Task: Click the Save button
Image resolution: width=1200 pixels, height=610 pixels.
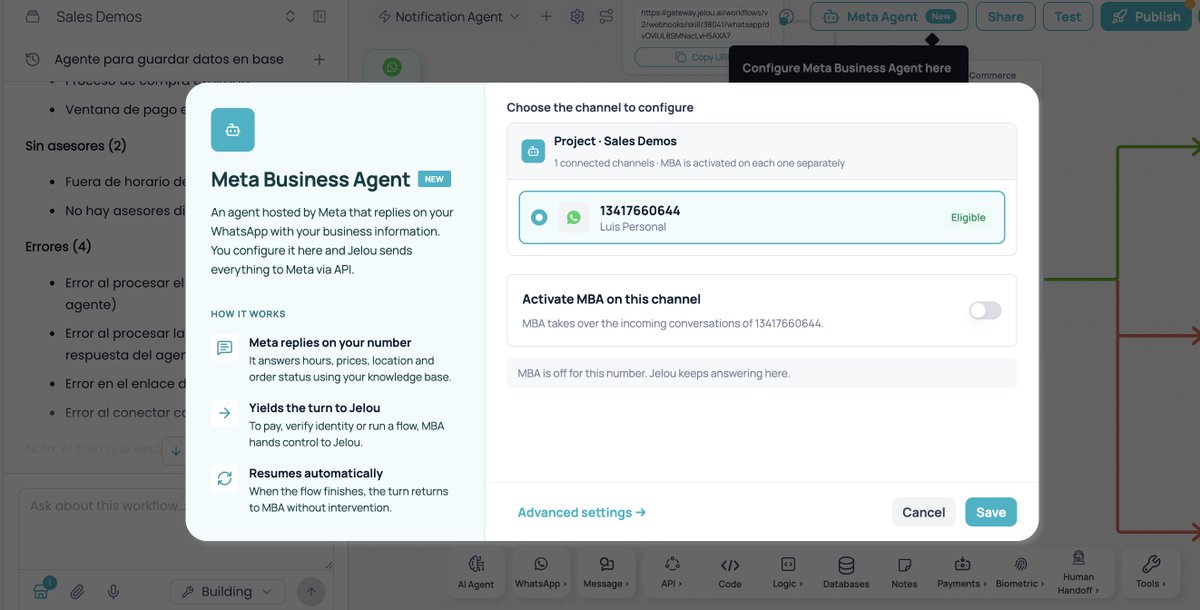Action: (x=991, y=512)
